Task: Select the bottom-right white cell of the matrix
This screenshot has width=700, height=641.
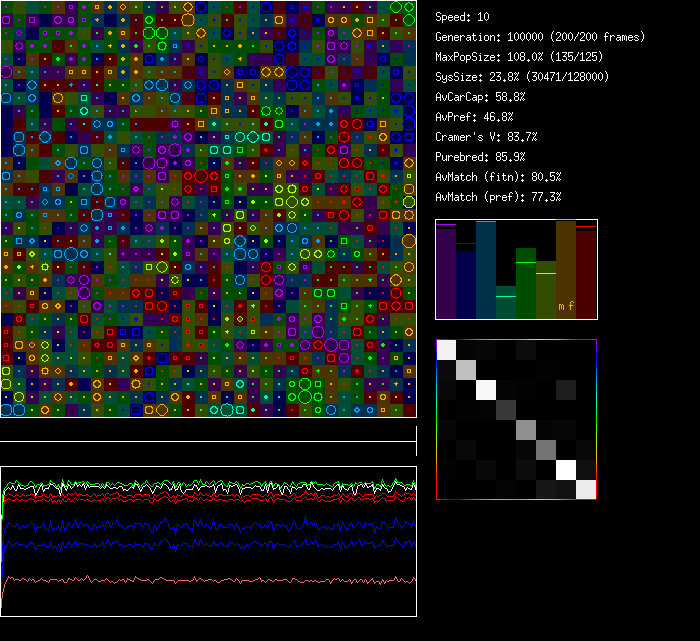Action: click(586, 489)
